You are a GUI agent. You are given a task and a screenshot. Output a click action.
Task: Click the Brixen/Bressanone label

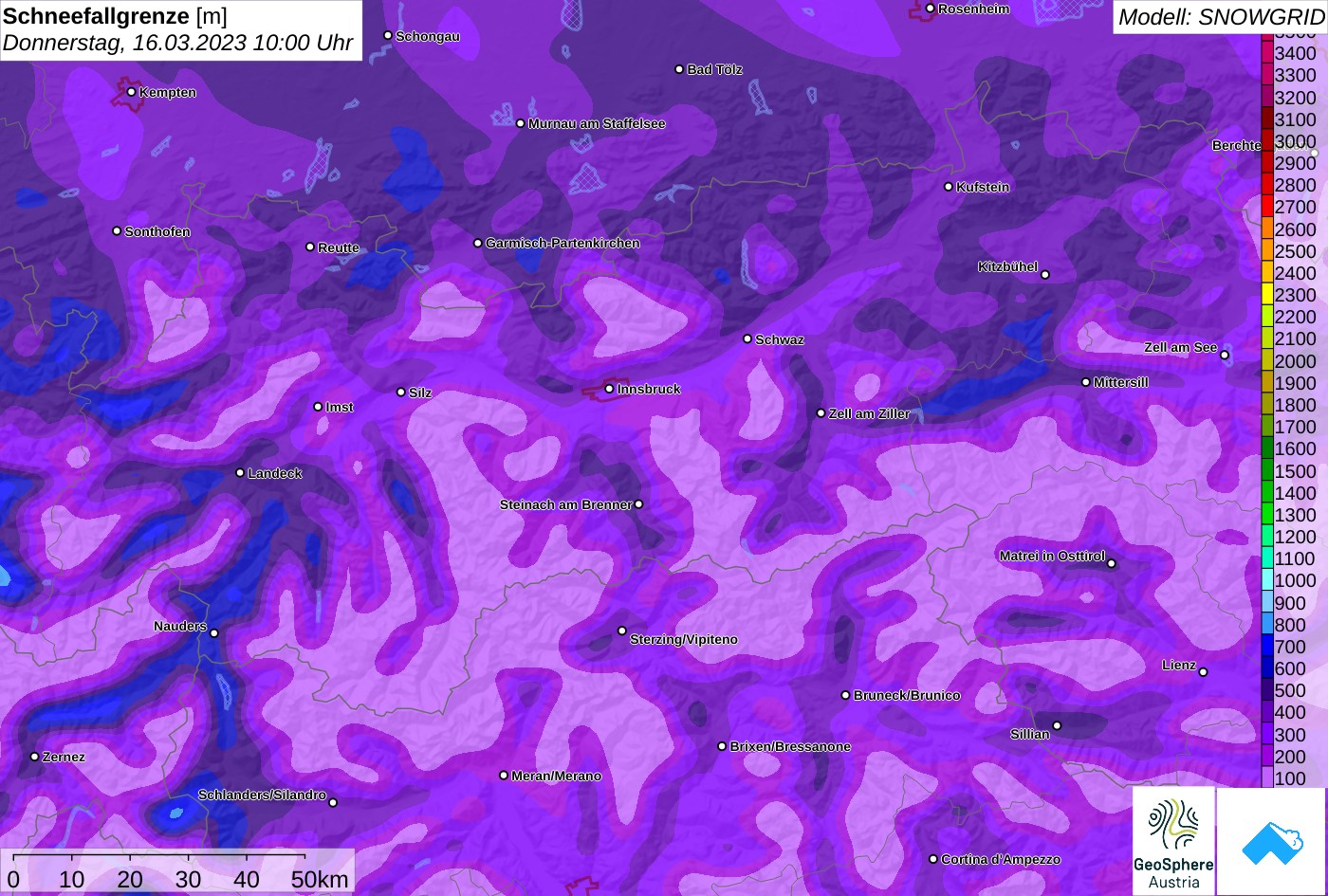click(790, 746)
